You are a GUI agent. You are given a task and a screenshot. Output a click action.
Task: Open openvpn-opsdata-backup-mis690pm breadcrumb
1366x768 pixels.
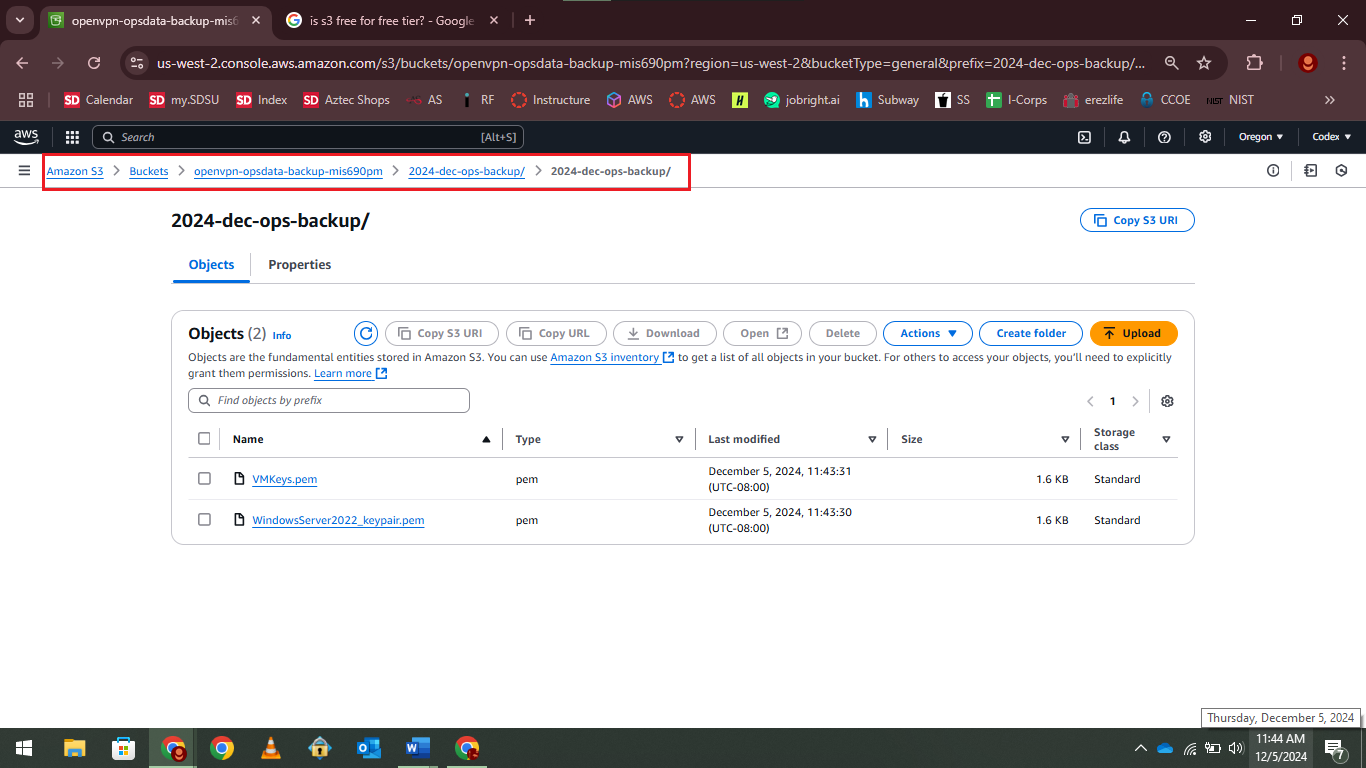point(288,171)
